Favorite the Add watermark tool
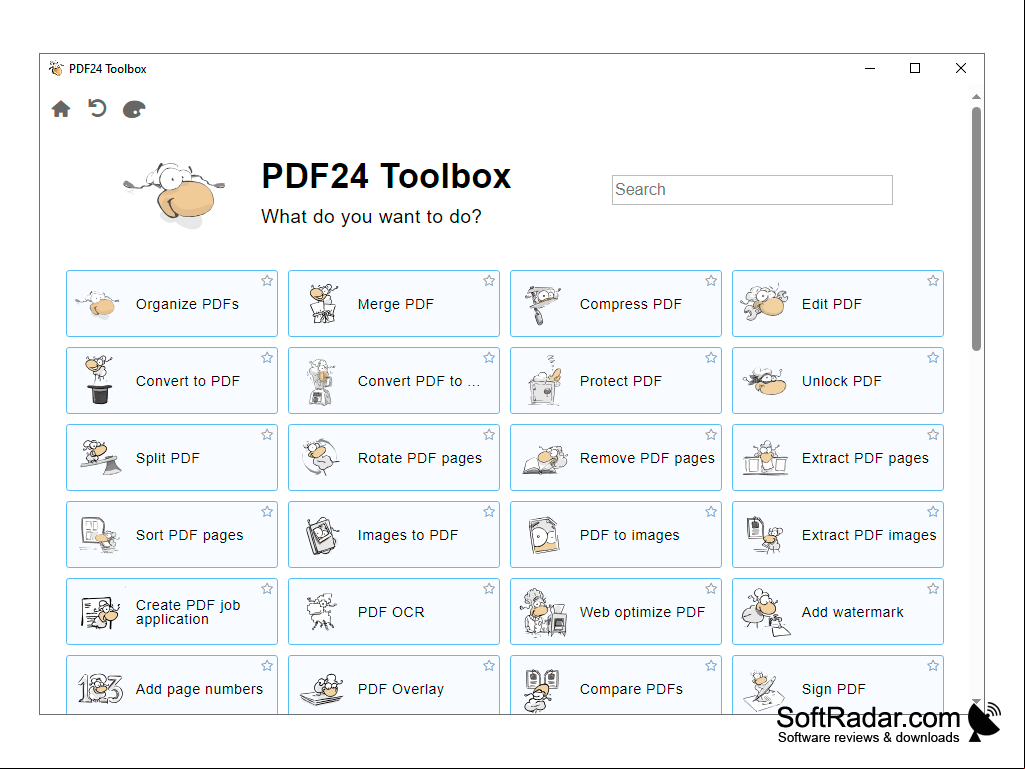The width and height of the screenshot is (1025, 769). [933, 589]
